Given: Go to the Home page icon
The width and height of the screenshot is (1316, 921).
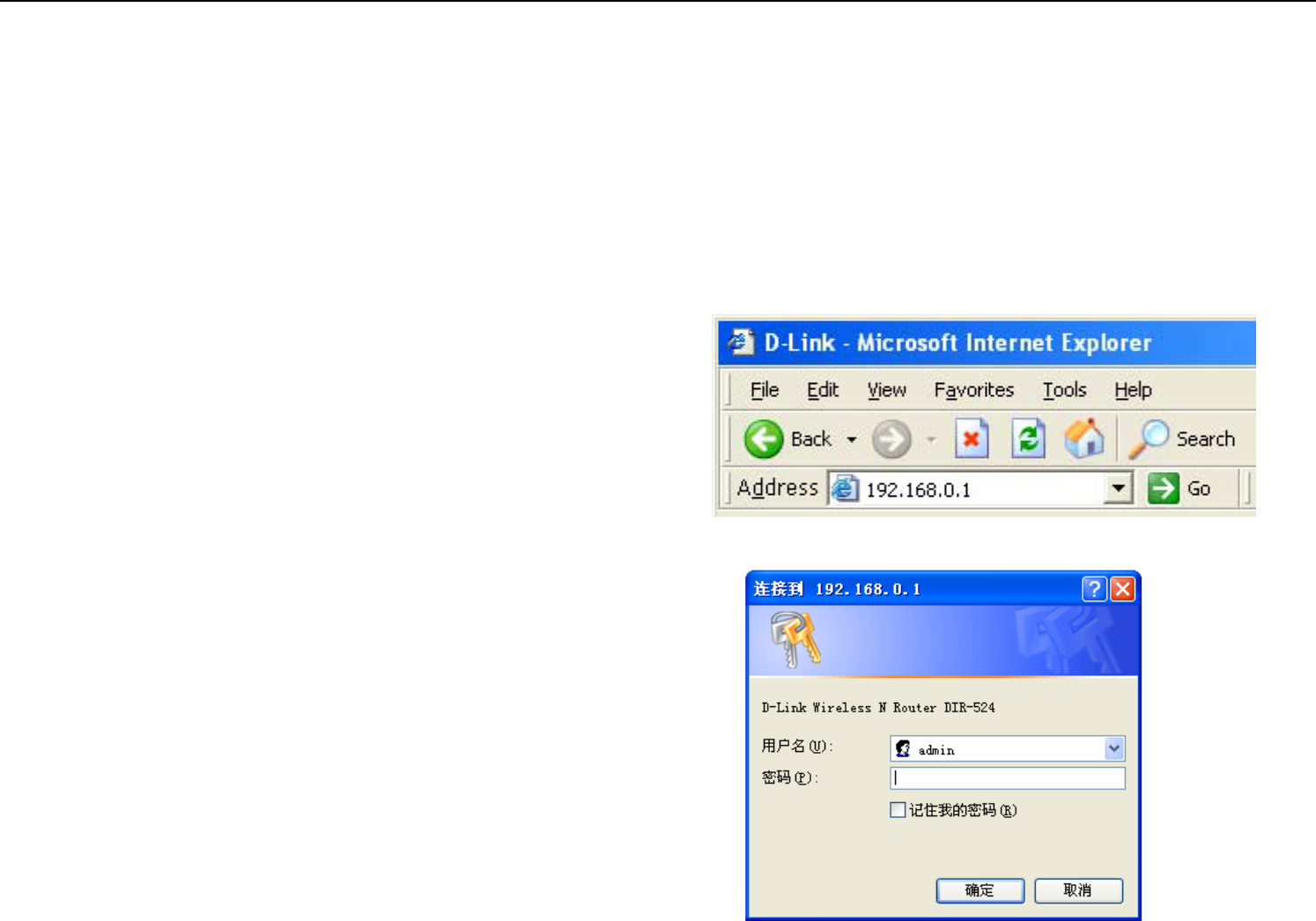Looking at the screenshot, I should [1083, 438].
